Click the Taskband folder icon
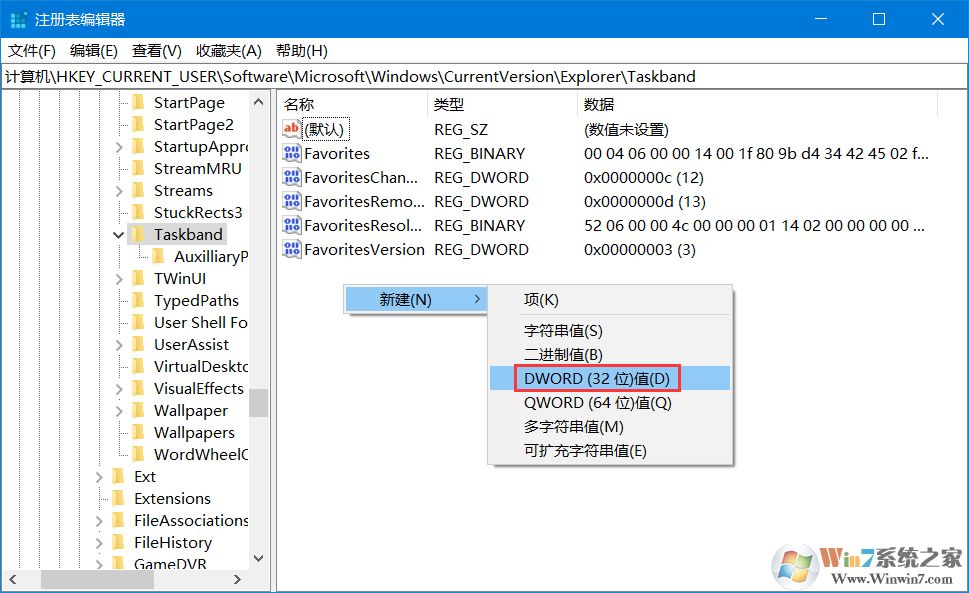The width and height of the screenshot is (969, 593). point(138,234)
